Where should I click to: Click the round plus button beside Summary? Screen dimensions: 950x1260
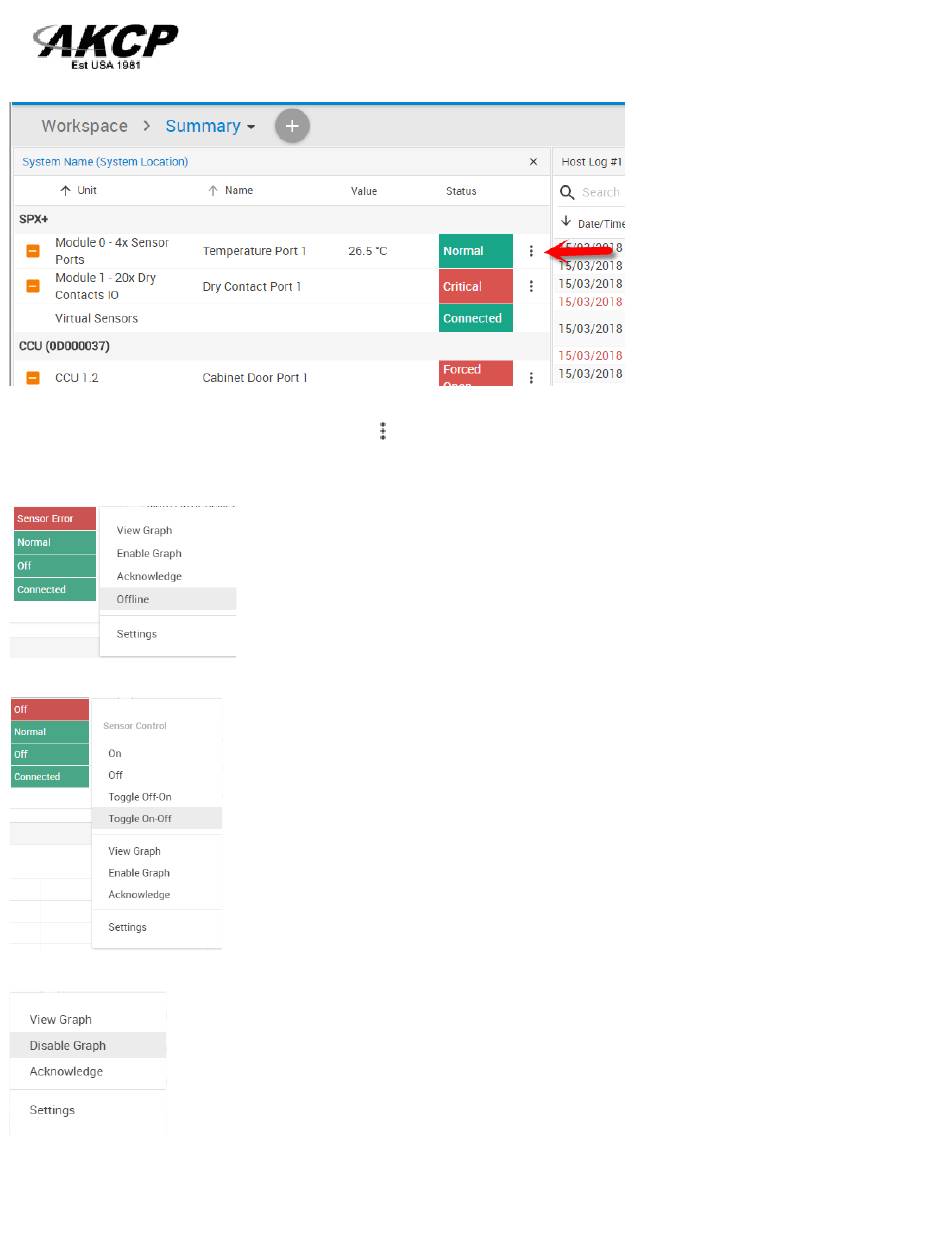[292, 126]
